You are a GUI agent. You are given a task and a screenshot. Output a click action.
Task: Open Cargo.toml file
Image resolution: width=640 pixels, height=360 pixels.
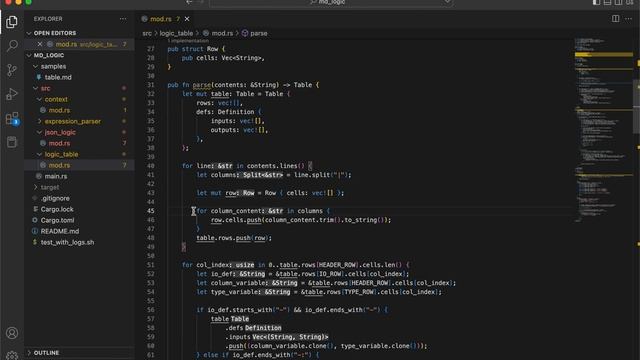pos(57,220)
